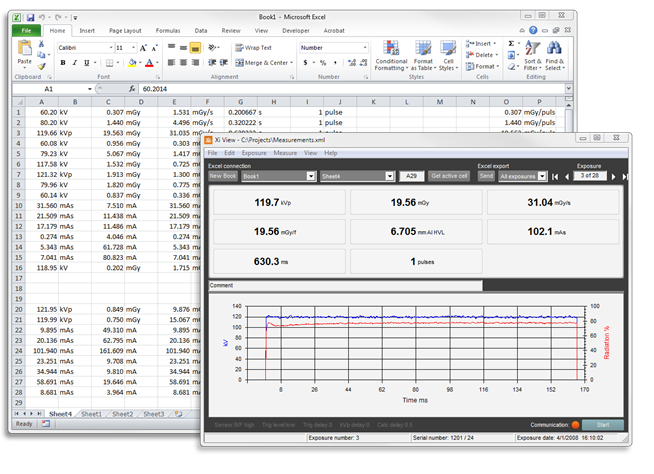Select Excel cell containing 161.609 in row 24

click(x=108, y=351)
